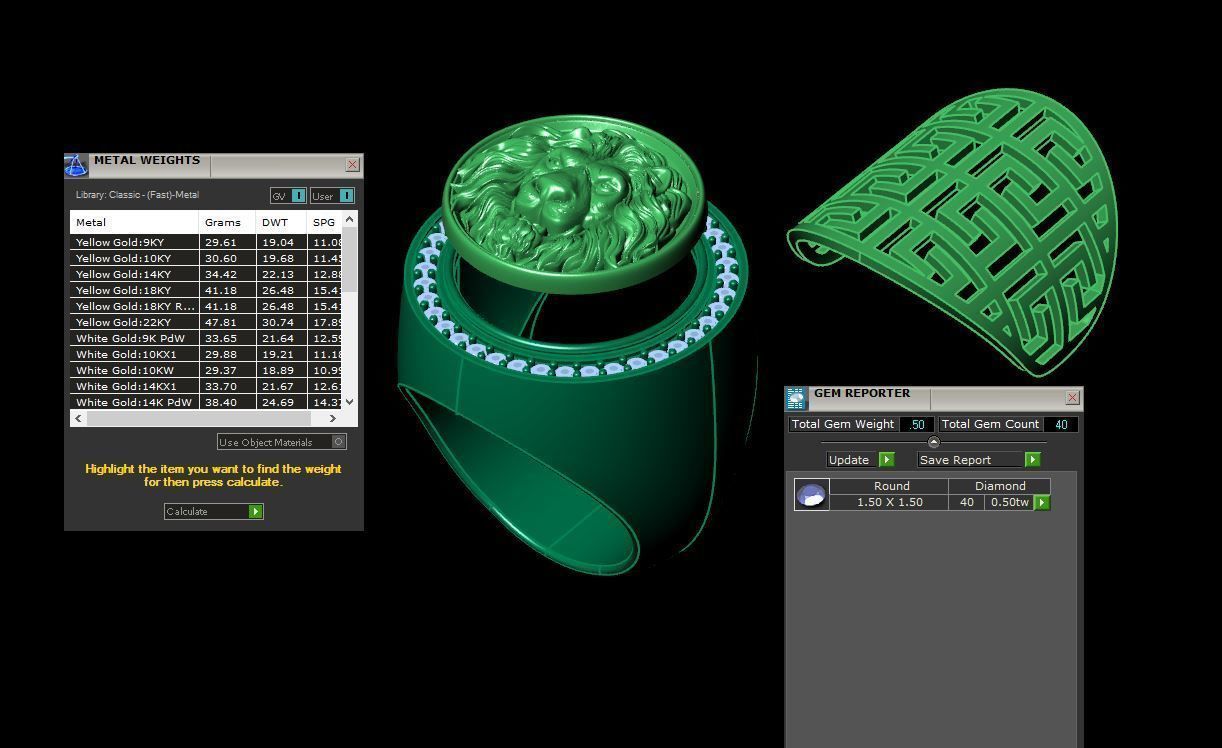The height and width of the screenshot is (748, 1222).
Task: Click the lion head signet ring model
Action: [575, 345]
